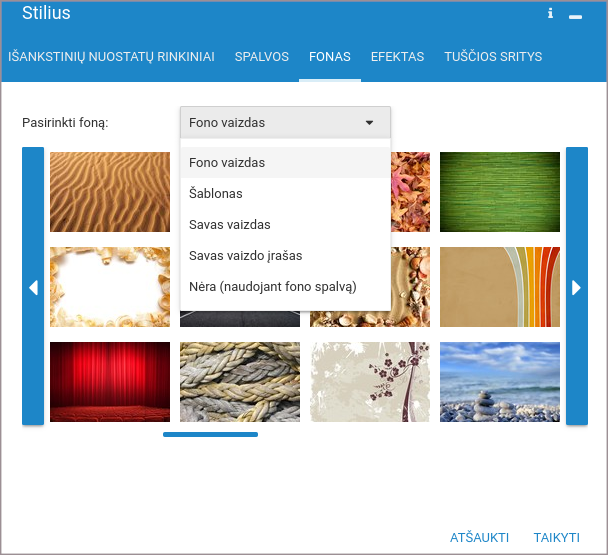Choose Šablonas from the dropdown list
608x555 pixels.
tap(216, 193)
